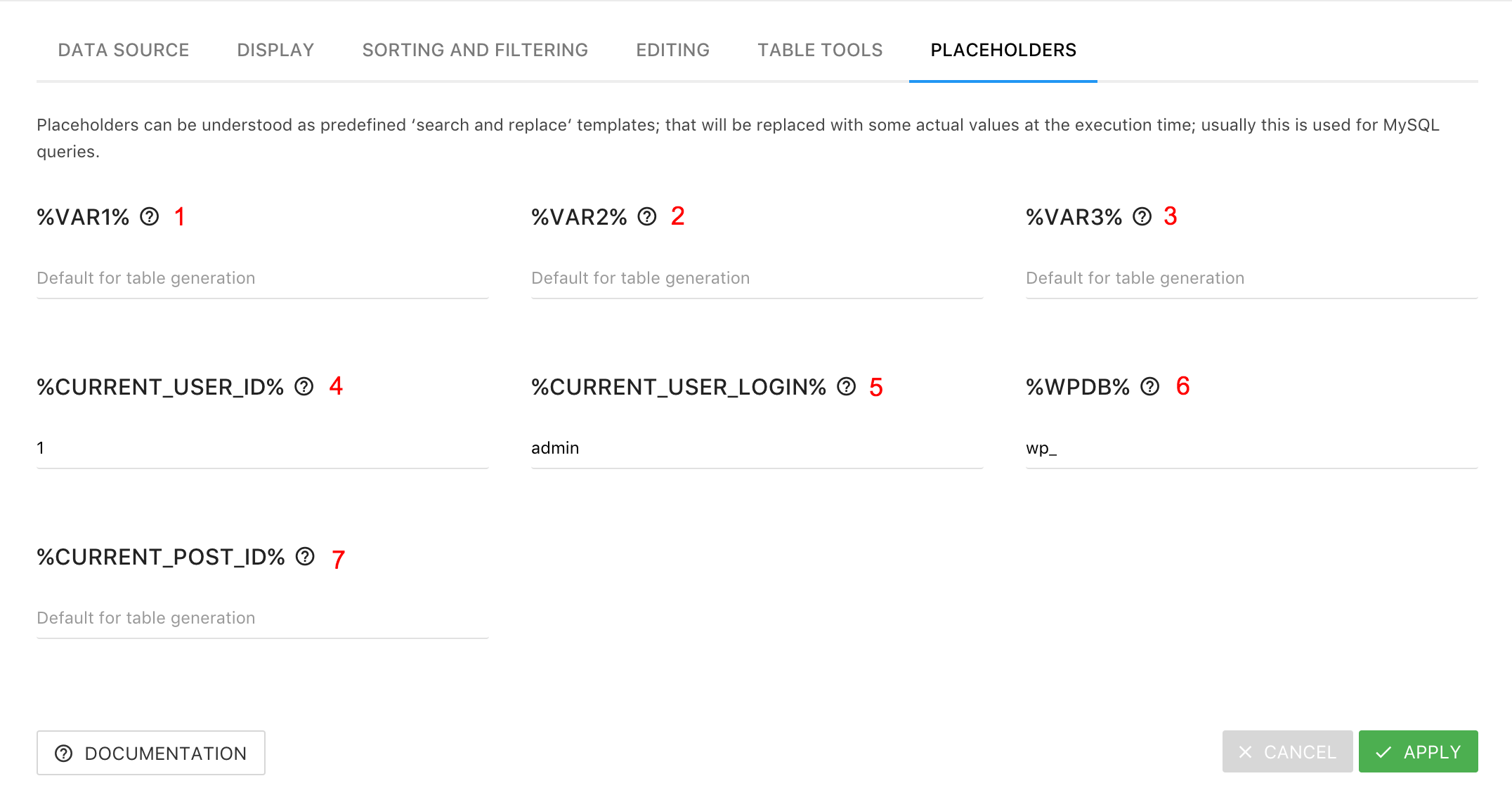Viewport: 1512px width, 809px height.
Task: Show help for %WPDB% placeholder
Action: (1150, 386)
